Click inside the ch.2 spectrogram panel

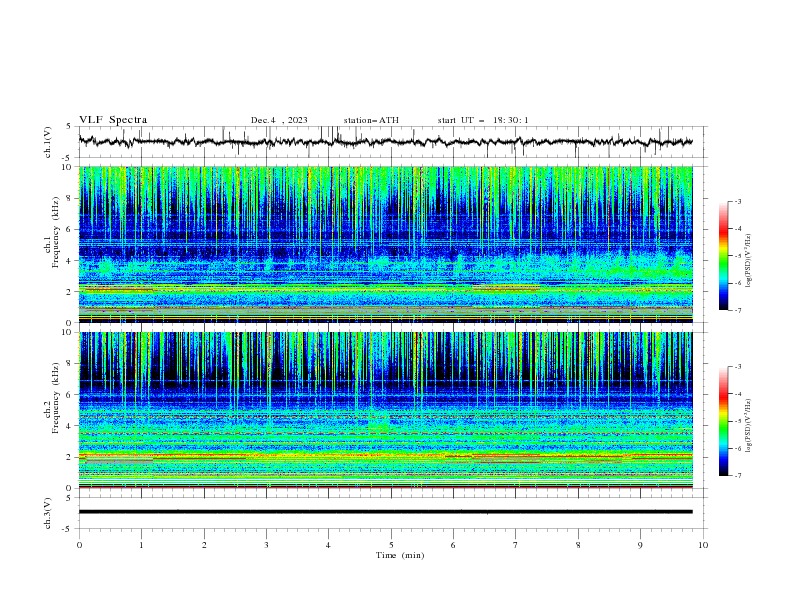[x=385, y=410]
